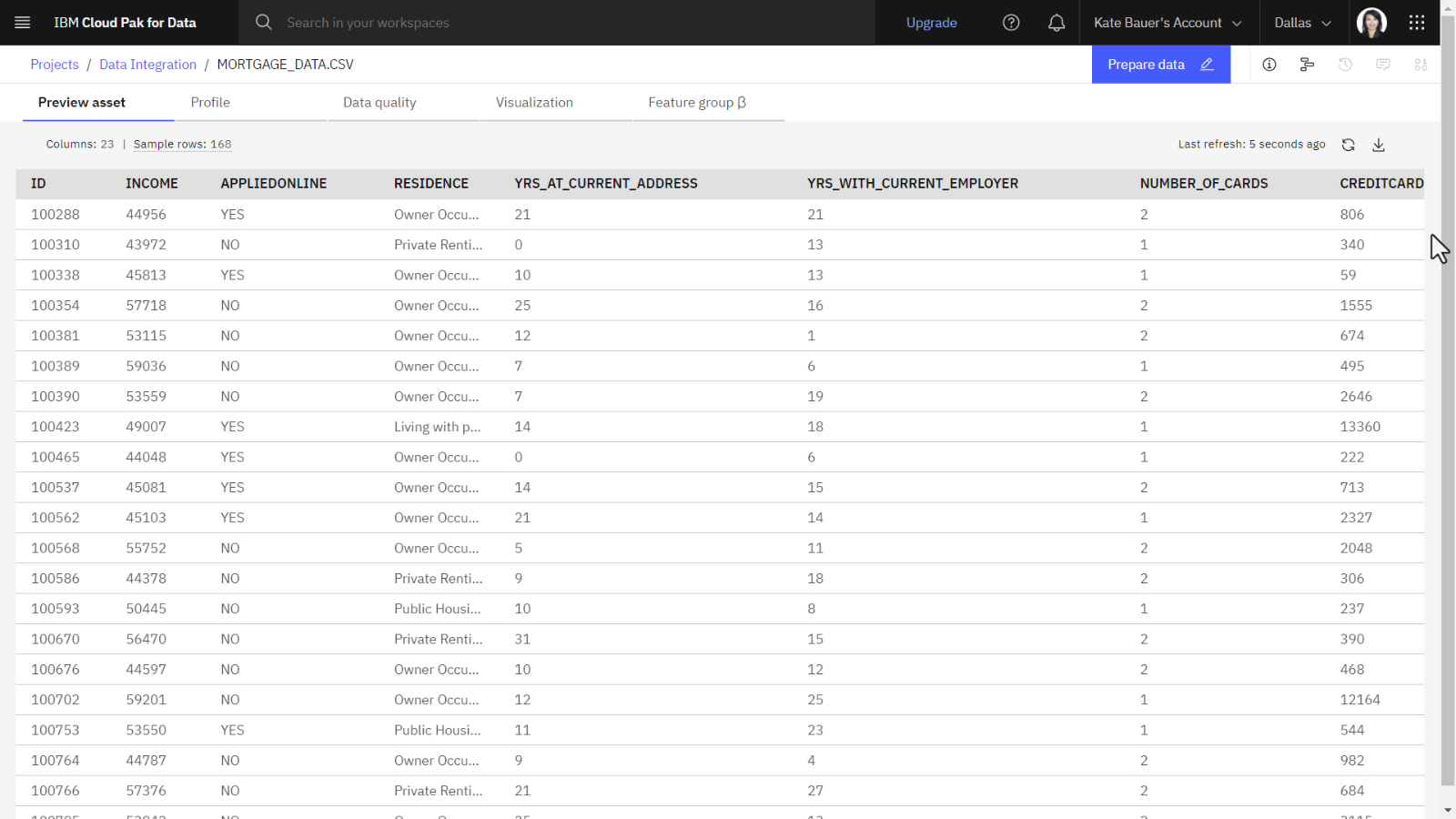Image resolution: width=1456 pixels, height=819 pixels.
Task: Click ID cell 100562
Action: pyautogui.click(x=56, y=518)
